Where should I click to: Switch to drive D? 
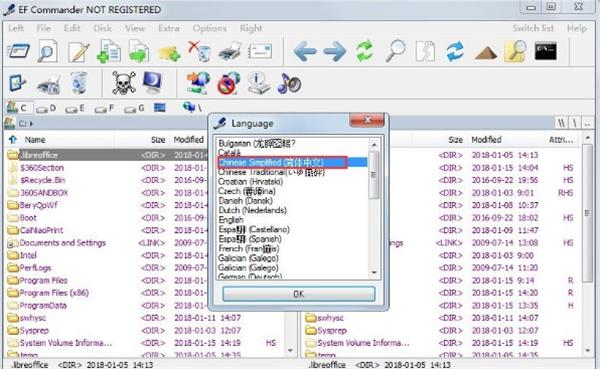tap(46, 109)
